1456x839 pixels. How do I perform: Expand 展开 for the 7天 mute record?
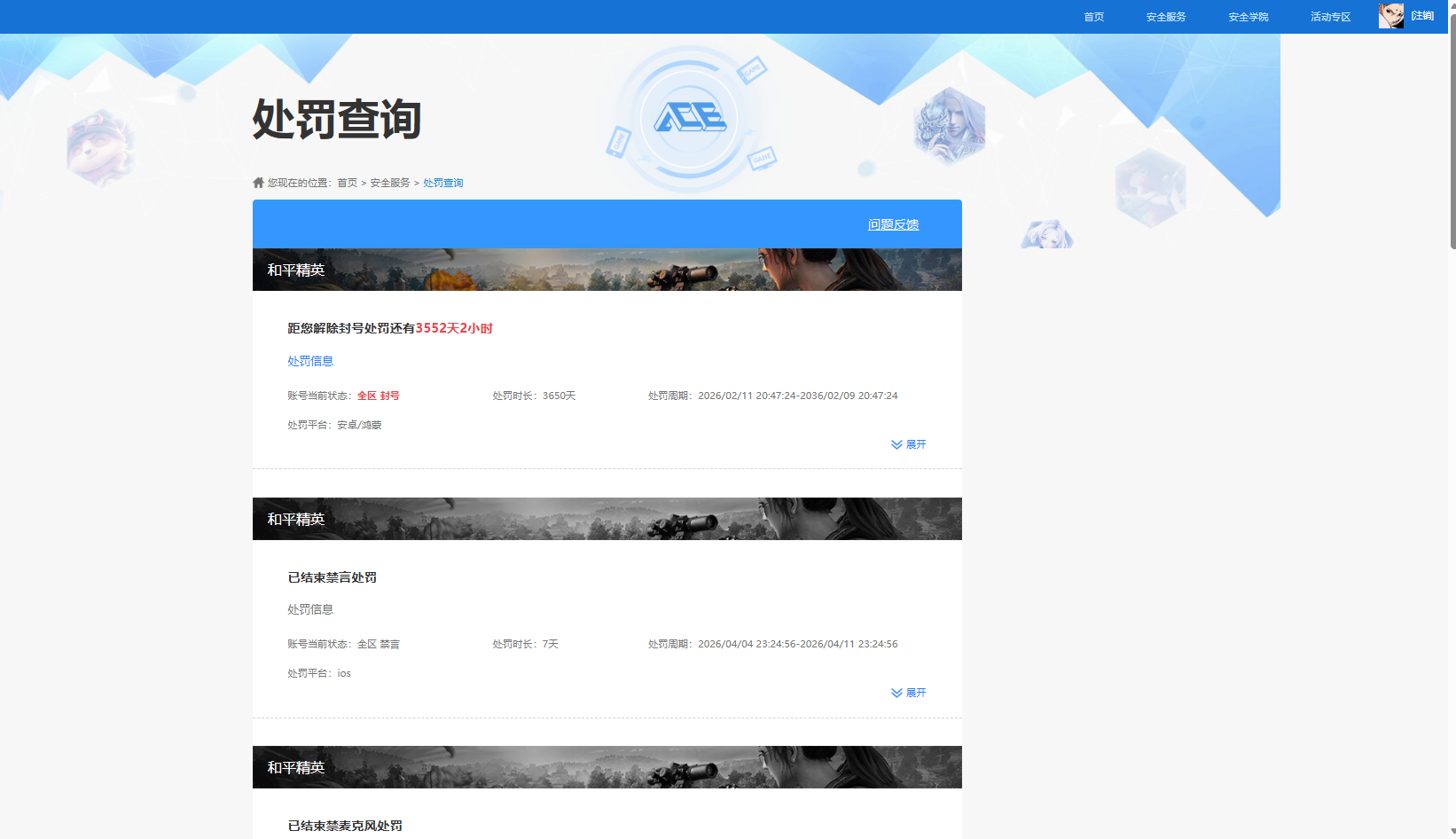(x=908, y=693)
